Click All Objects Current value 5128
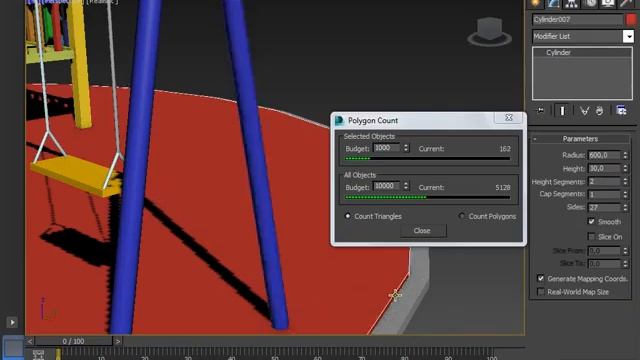The height and width of the screenshot is (360, 640). 503,187
